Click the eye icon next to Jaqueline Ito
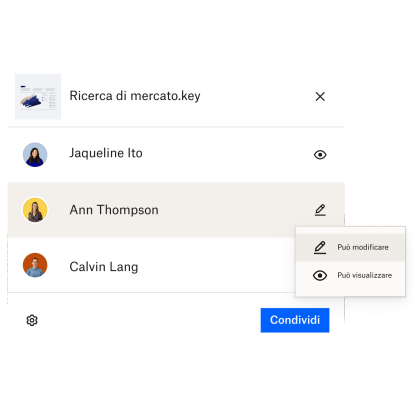414x414 pixels. tap(320, 155)
